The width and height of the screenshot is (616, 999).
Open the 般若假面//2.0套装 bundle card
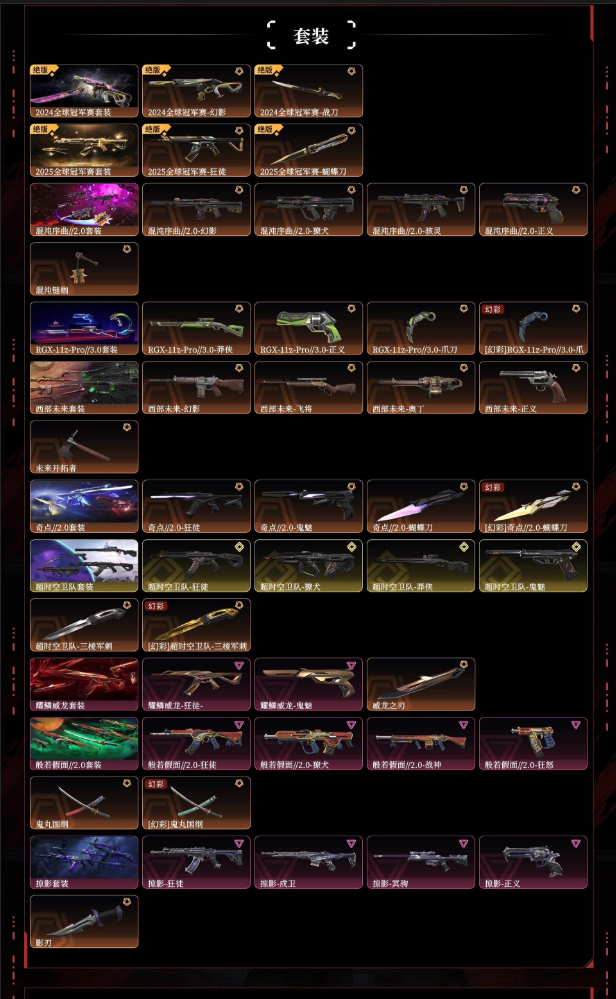click(x=84, y=744)
